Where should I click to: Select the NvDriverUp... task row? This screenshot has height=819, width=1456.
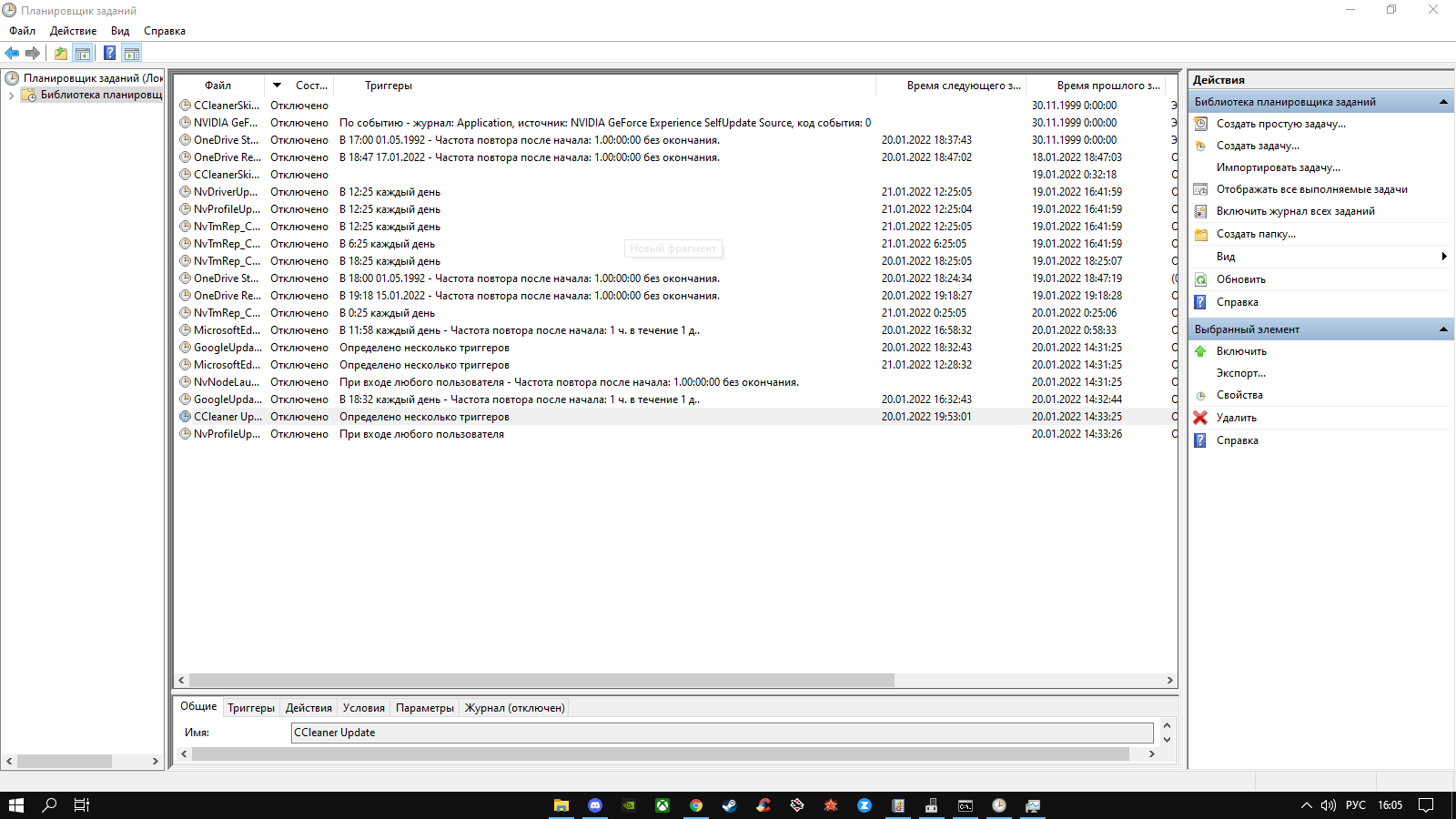tap(673, 192)
